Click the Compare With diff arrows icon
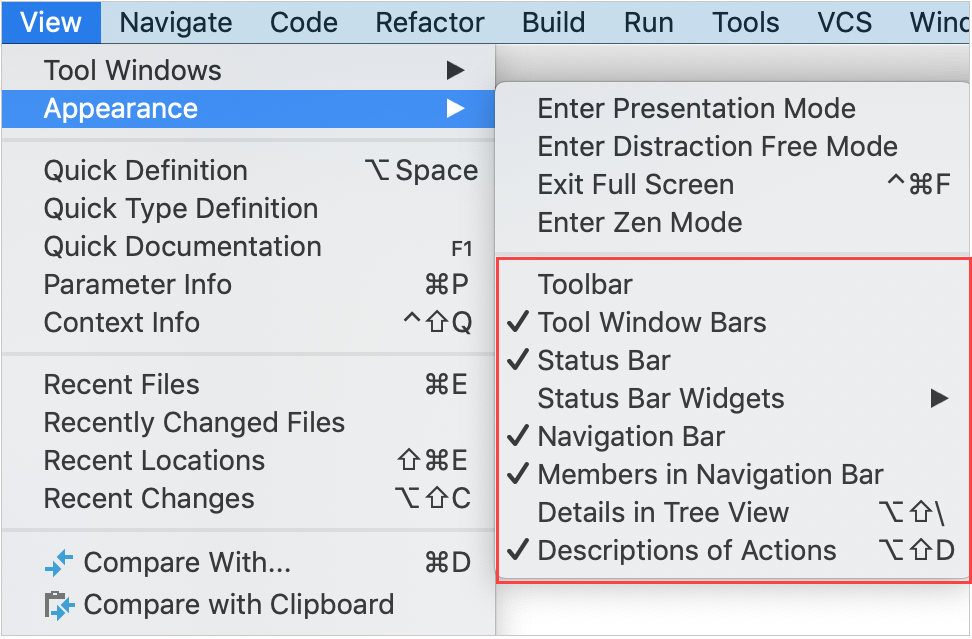 (59, 565)
